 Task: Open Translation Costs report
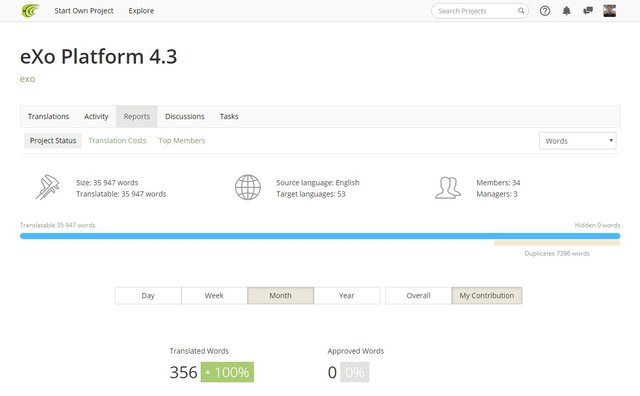pos(117,140)
